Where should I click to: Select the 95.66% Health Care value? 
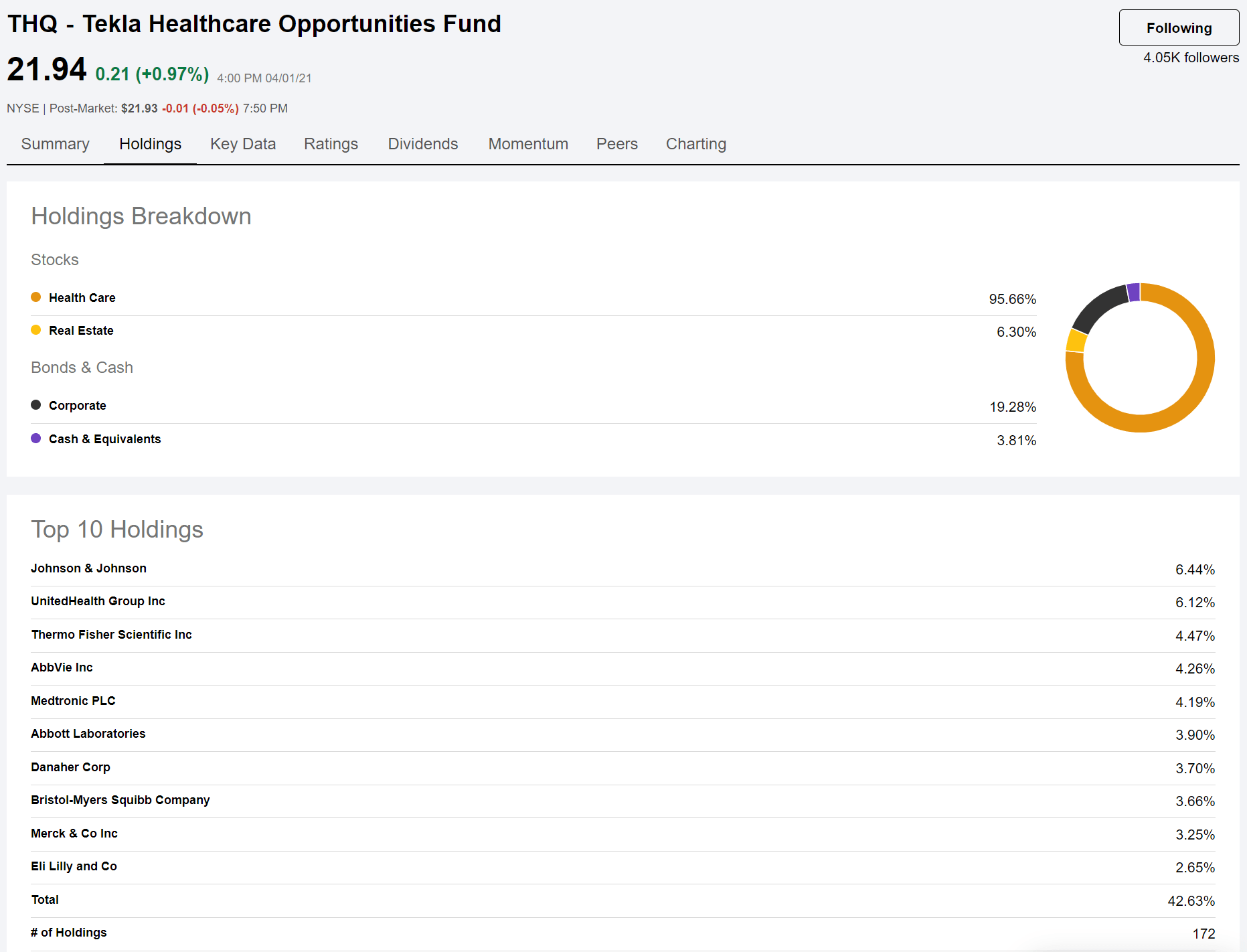[1012, 299]
